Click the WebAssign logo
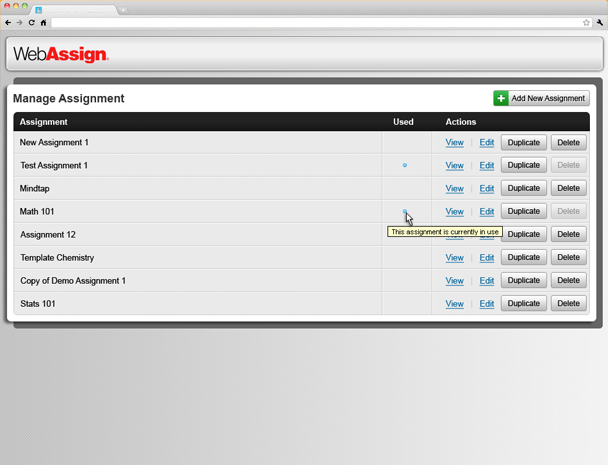The image size is (608, 465). coord(61,54)
